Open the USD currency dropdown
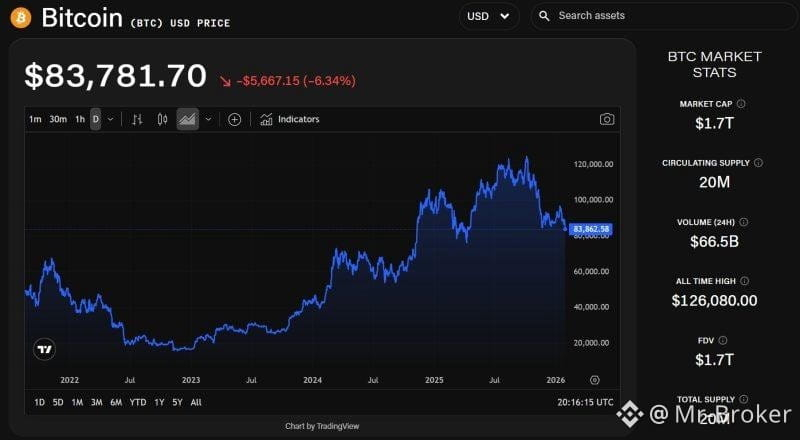 coord(489,16)
